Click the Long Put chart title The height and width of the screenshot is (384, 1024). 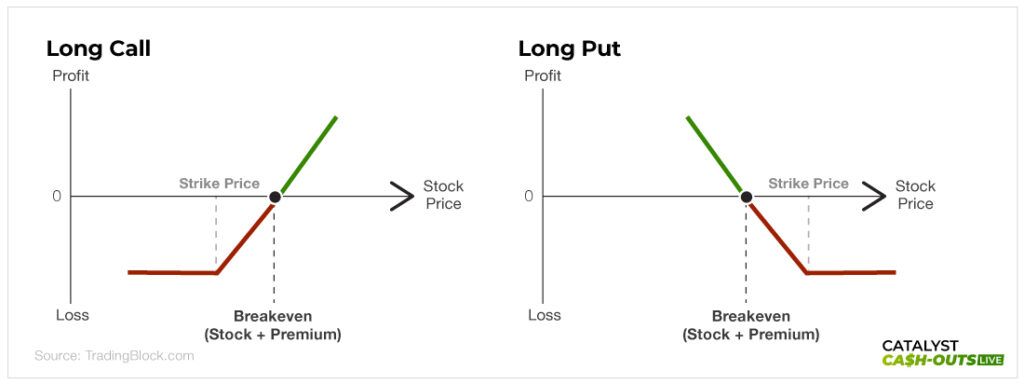pyautogui.click(x=569, y=49)
